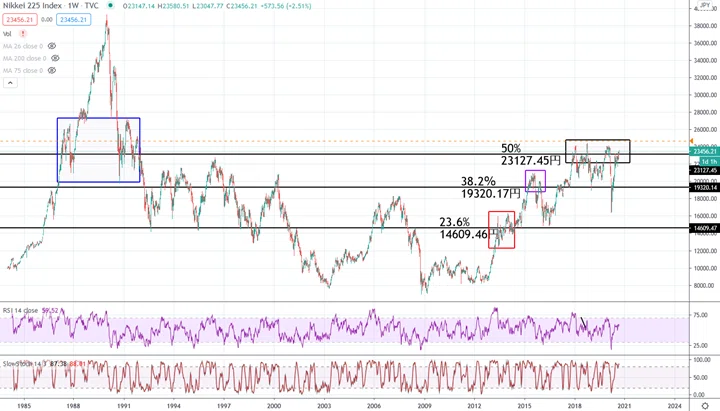The width and height of the screenshot is (720, 411).
Task: Click the red sell price 23456.21 button
Action: click(20, 20)
